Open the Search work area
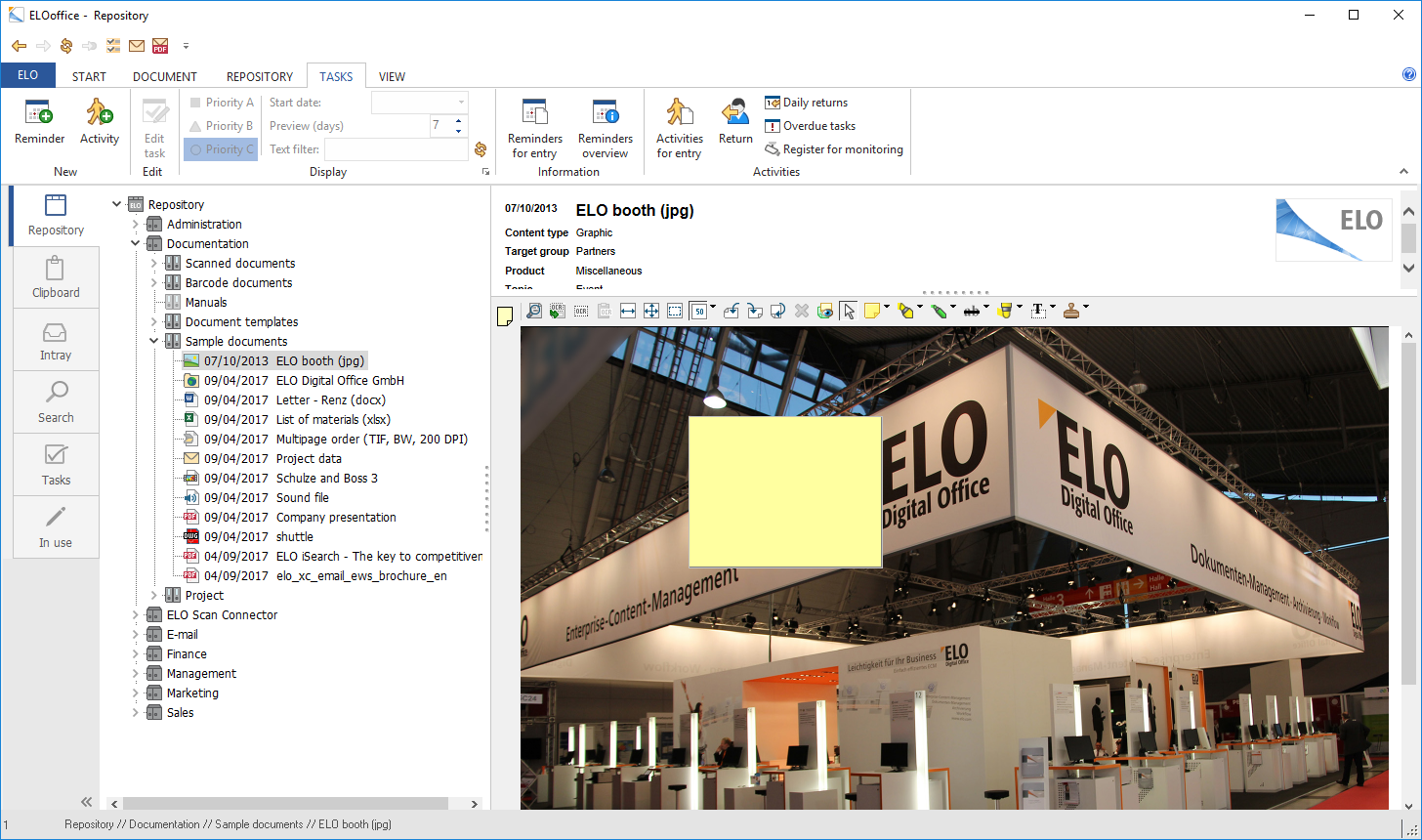 point(56,402)
